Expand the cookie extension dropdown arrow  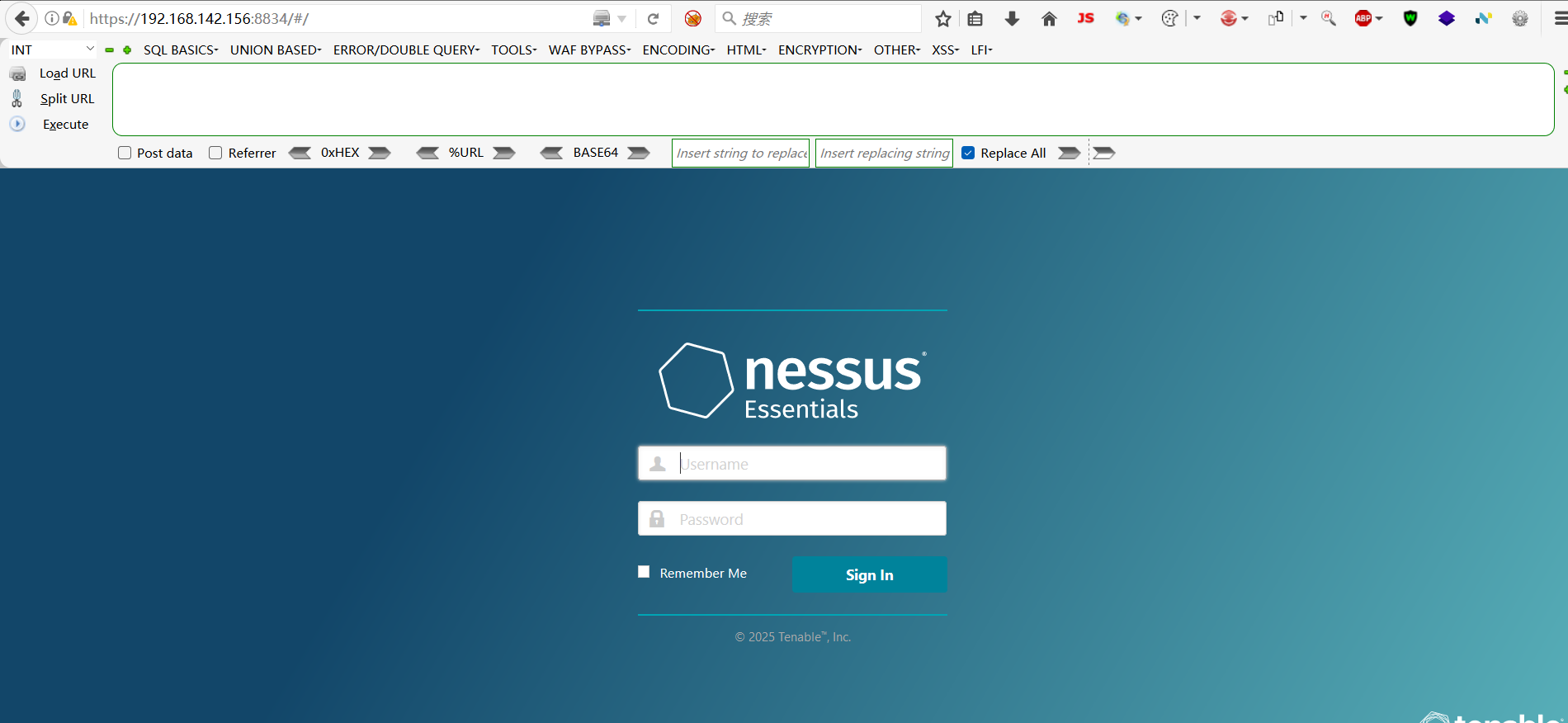click(1197, 18)
